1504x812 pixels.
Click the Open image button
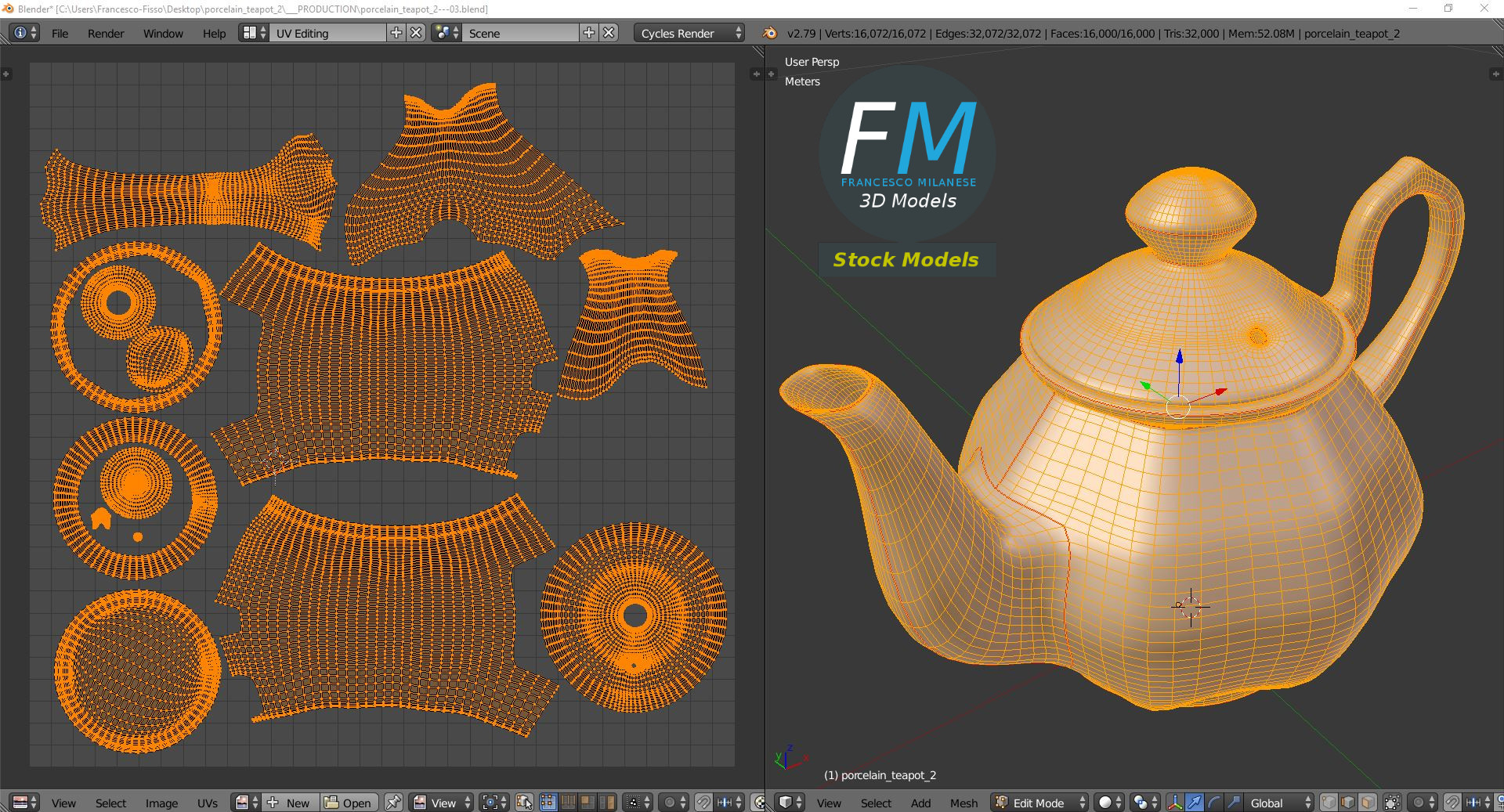(x=349, y=803)
